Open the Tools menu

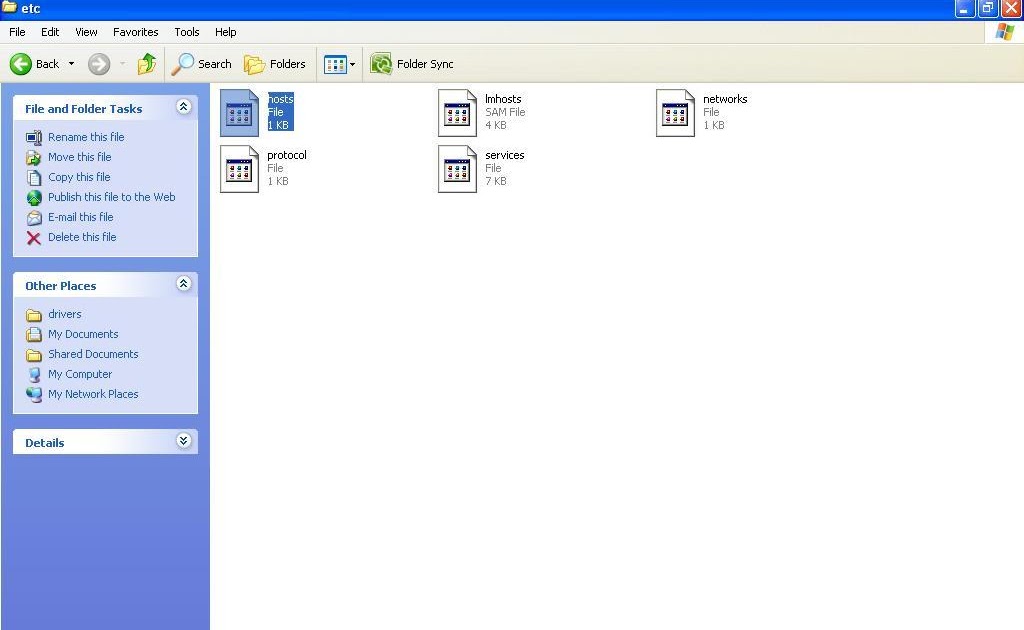187,32
